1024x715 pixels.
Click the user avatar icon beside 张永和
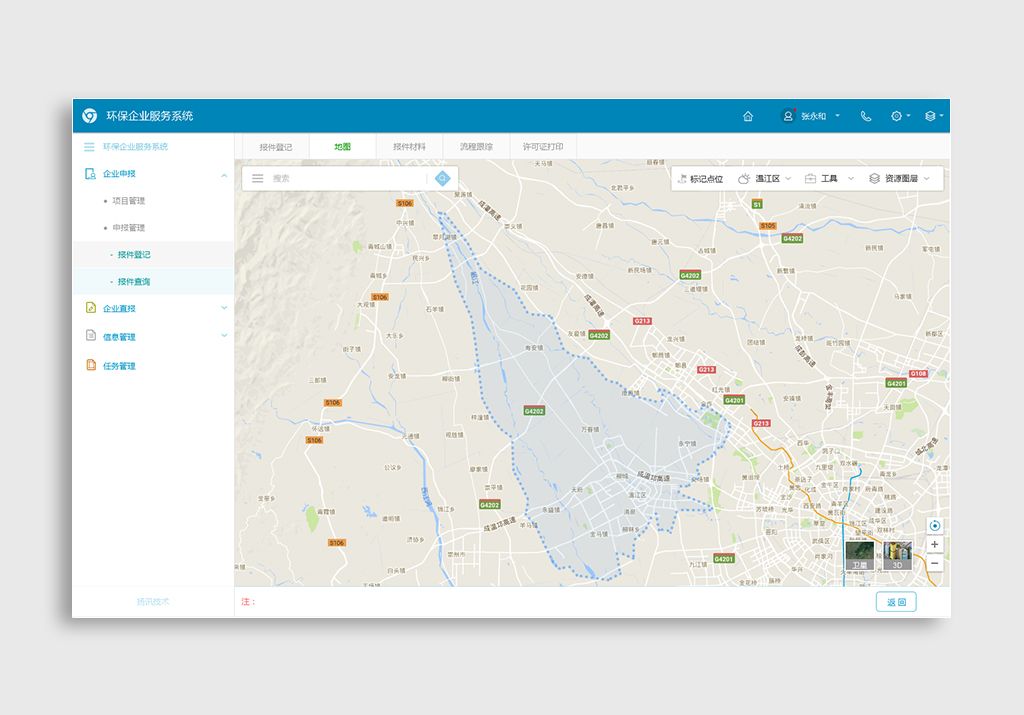[788, 116]
